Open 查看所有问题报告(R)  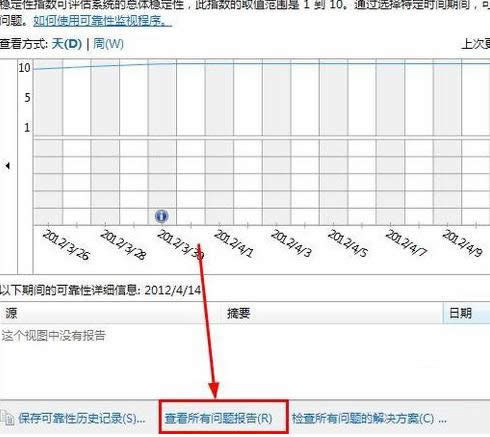218,418
